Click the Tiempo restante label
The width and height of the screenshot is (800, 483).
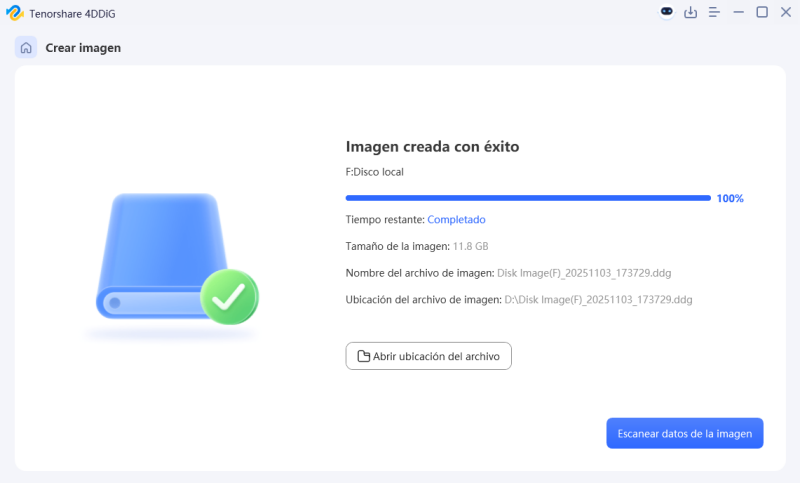[x=385, y=220]
